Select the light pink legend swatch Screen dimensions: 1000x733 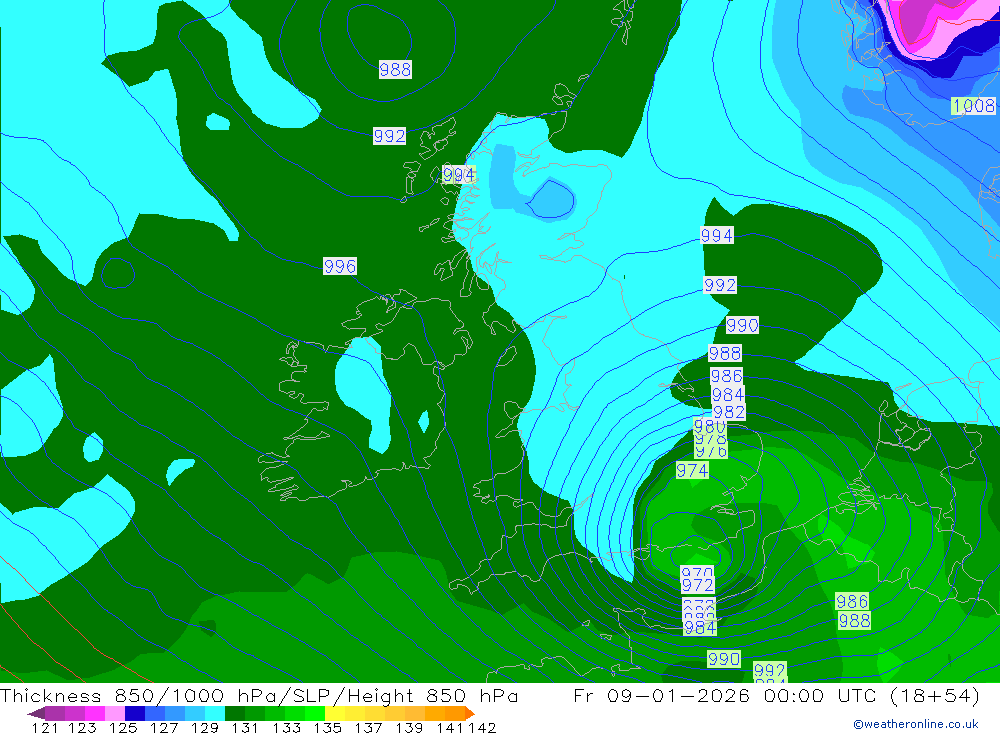115,713
